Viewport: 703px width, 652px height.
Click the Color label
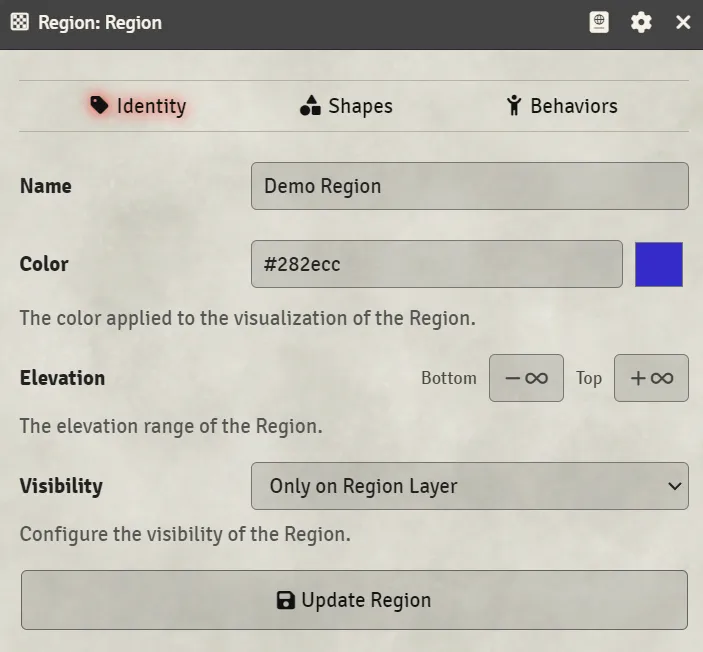point(44,264)
